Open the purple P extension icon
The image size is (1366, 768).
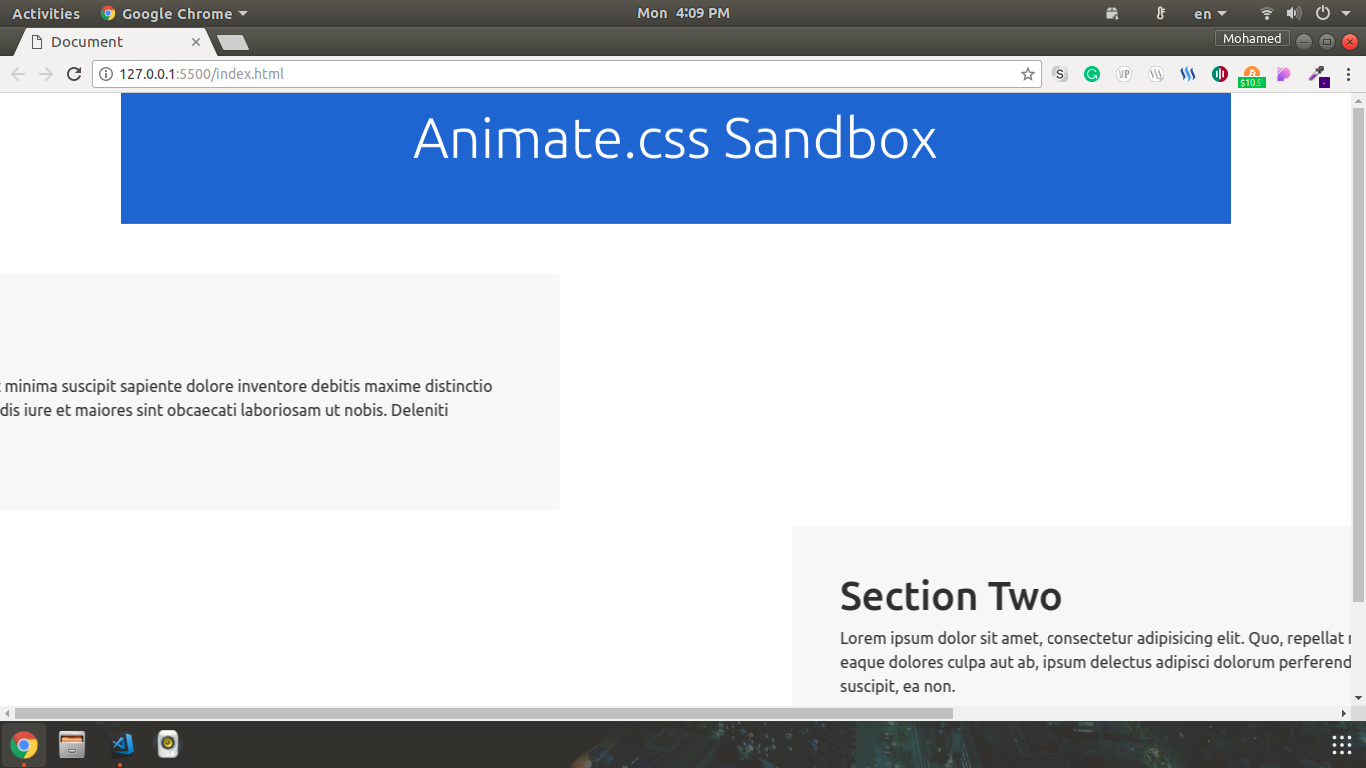(x=1284, y=74)
